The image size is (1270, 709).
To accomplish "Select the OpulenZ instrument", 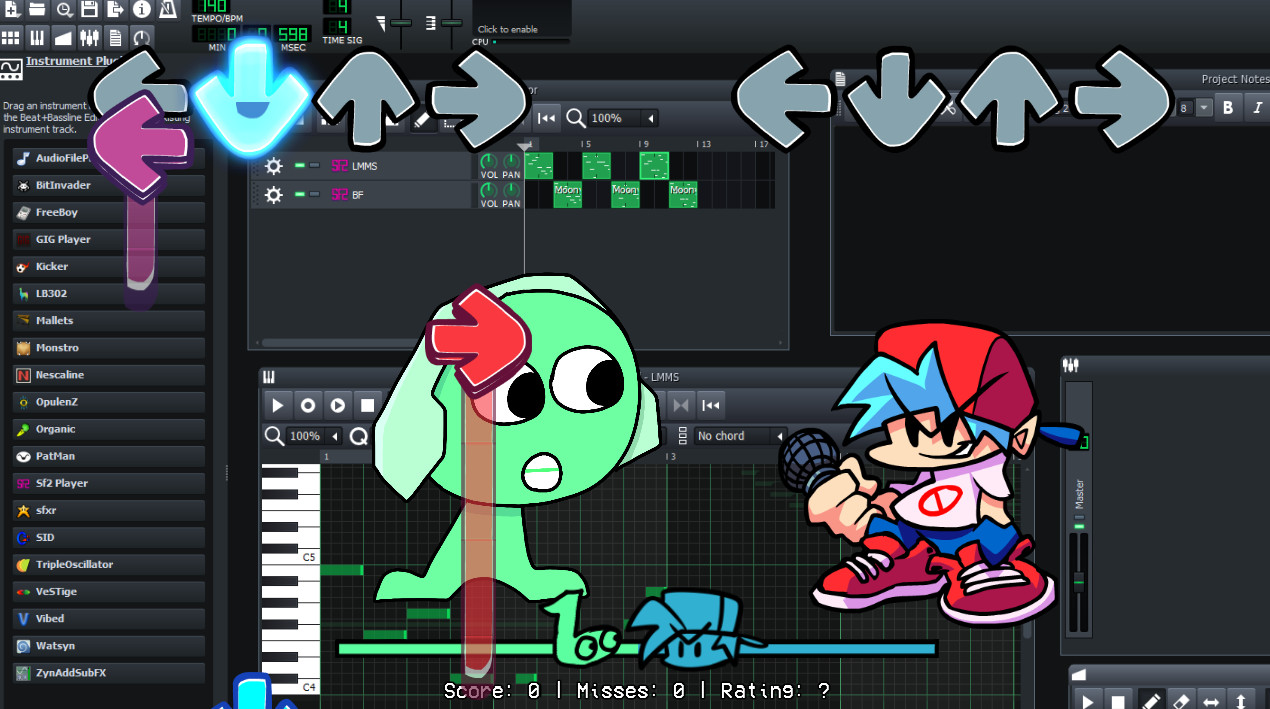I will coord(109,401).
